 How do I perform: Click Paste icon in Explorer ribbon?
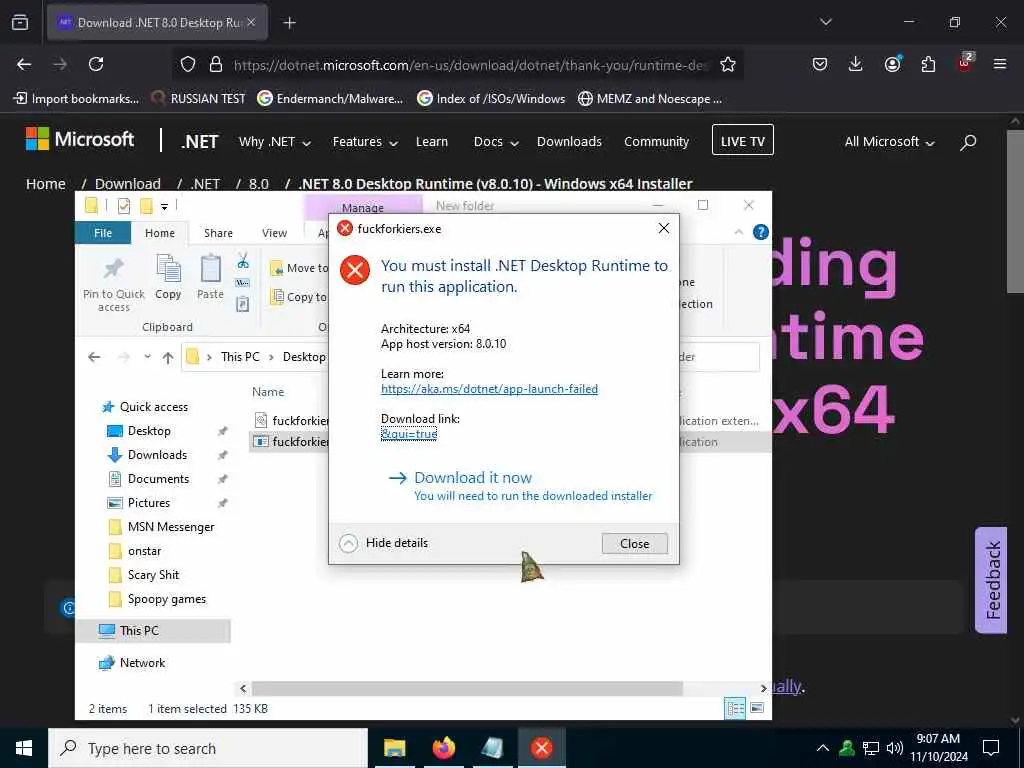210,268
